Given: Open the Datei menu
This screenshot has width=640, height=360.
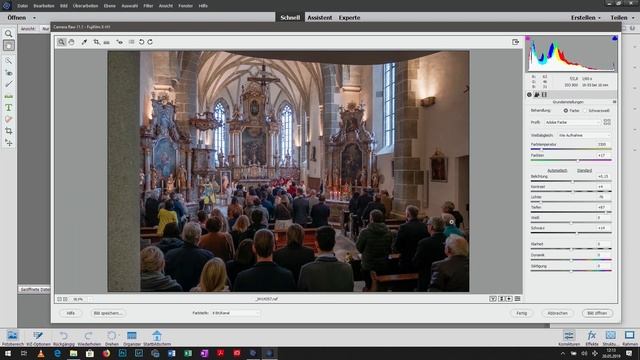Looking at the screenshot, I should tap(22, 6).
